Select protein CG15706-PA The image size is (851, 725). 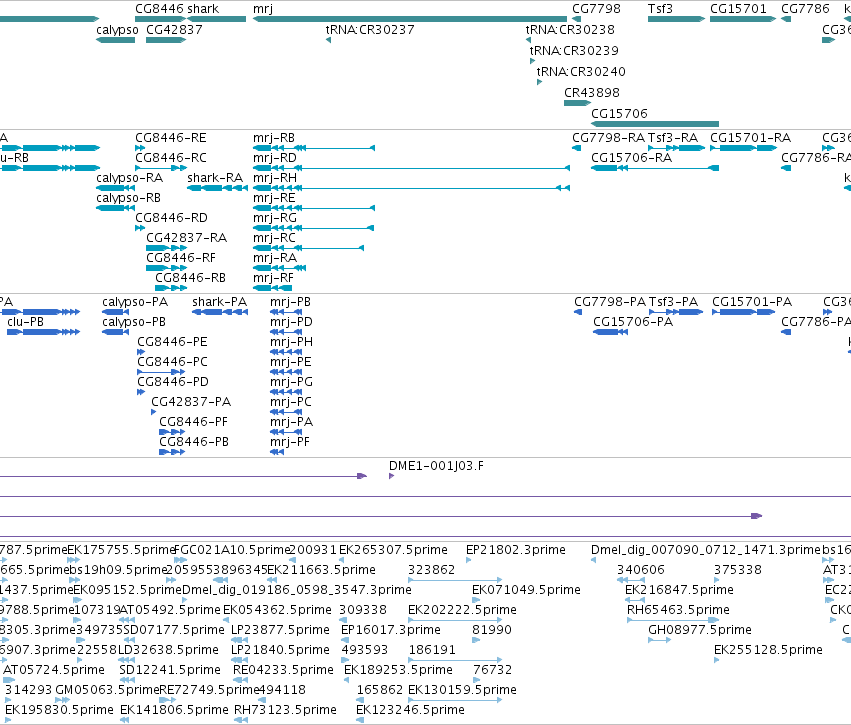pos(611,332)
